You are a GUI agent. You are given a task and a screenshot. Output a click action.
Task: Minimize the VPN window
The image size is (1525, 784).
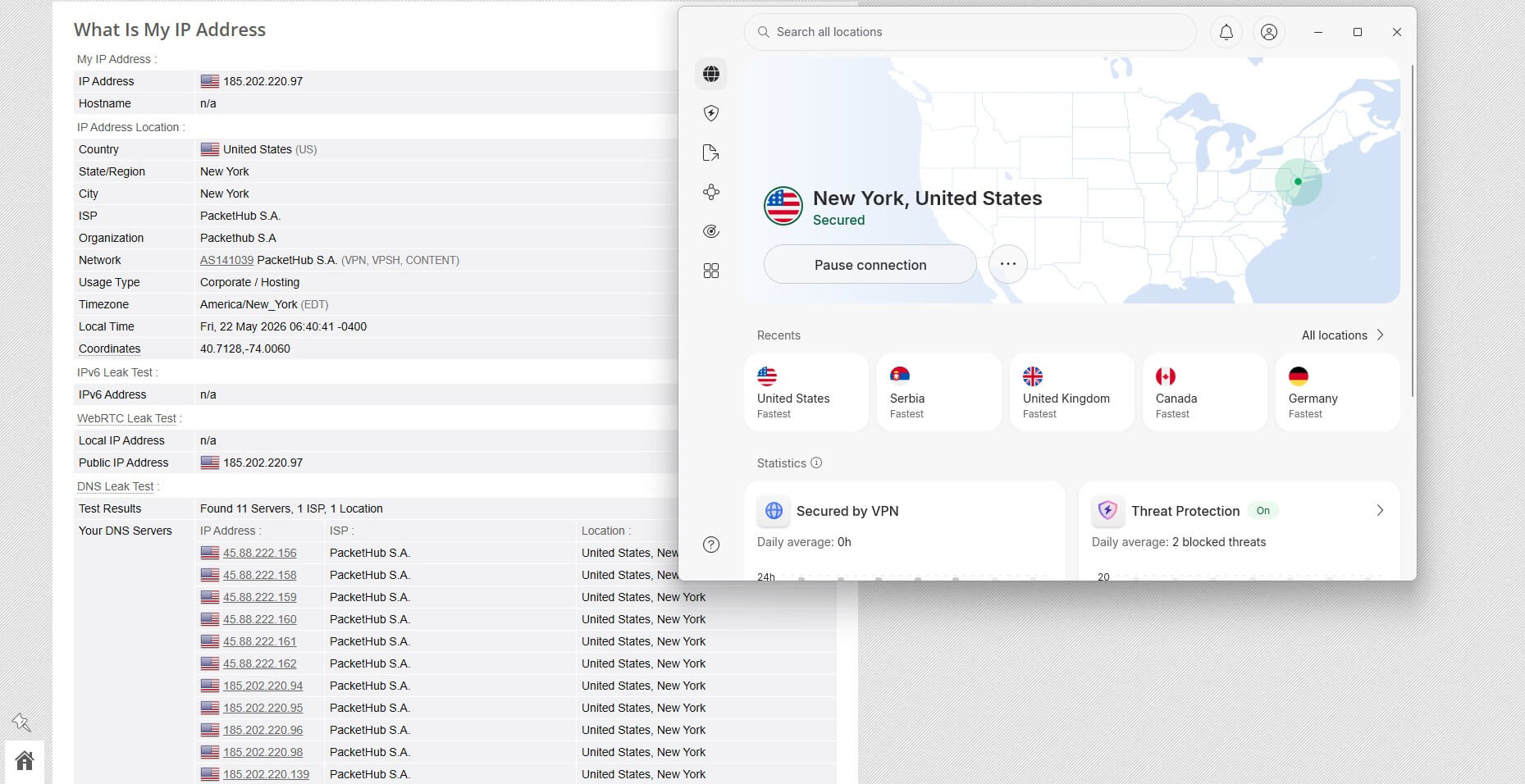[1318, 32]
